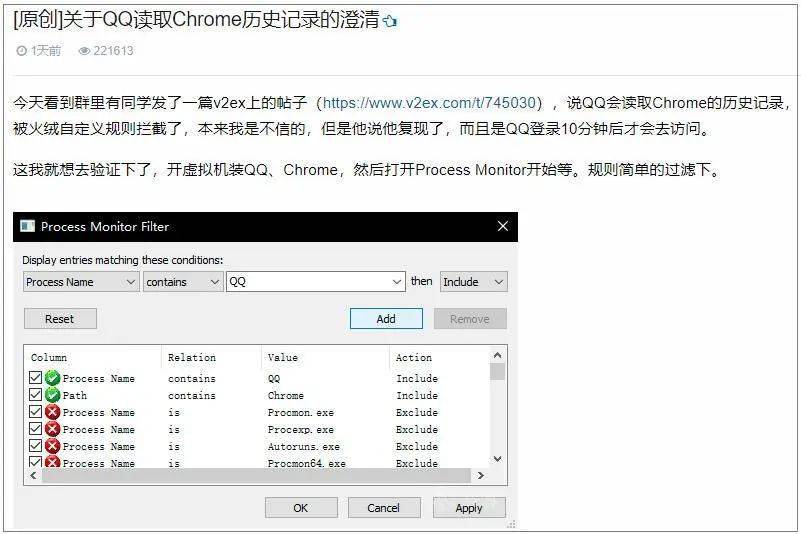The image size is (801, 534).
Task: Close the Process Monitor Filter dialog
Action: [x=503, y=226]
